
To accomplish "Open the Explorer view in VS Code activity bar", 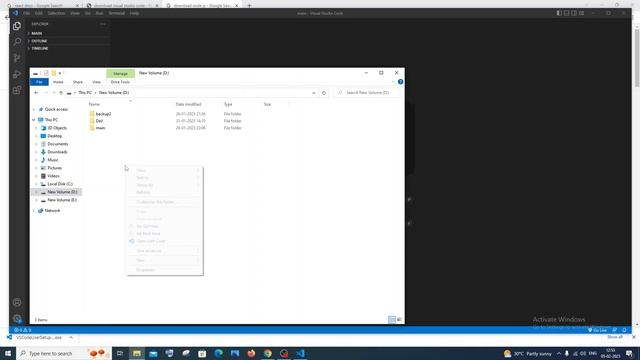I will click(17, 26).
